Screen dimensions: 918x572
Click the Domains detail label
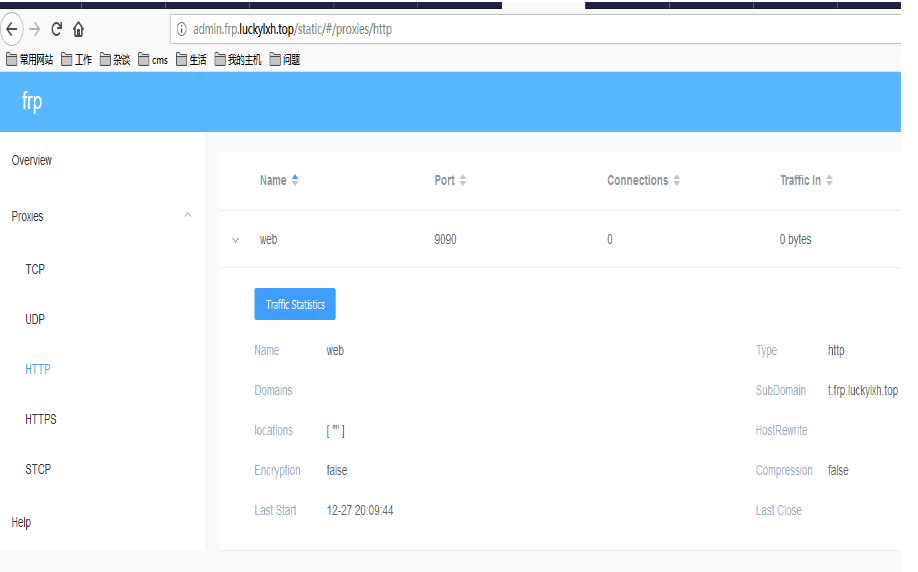[273, 391]
